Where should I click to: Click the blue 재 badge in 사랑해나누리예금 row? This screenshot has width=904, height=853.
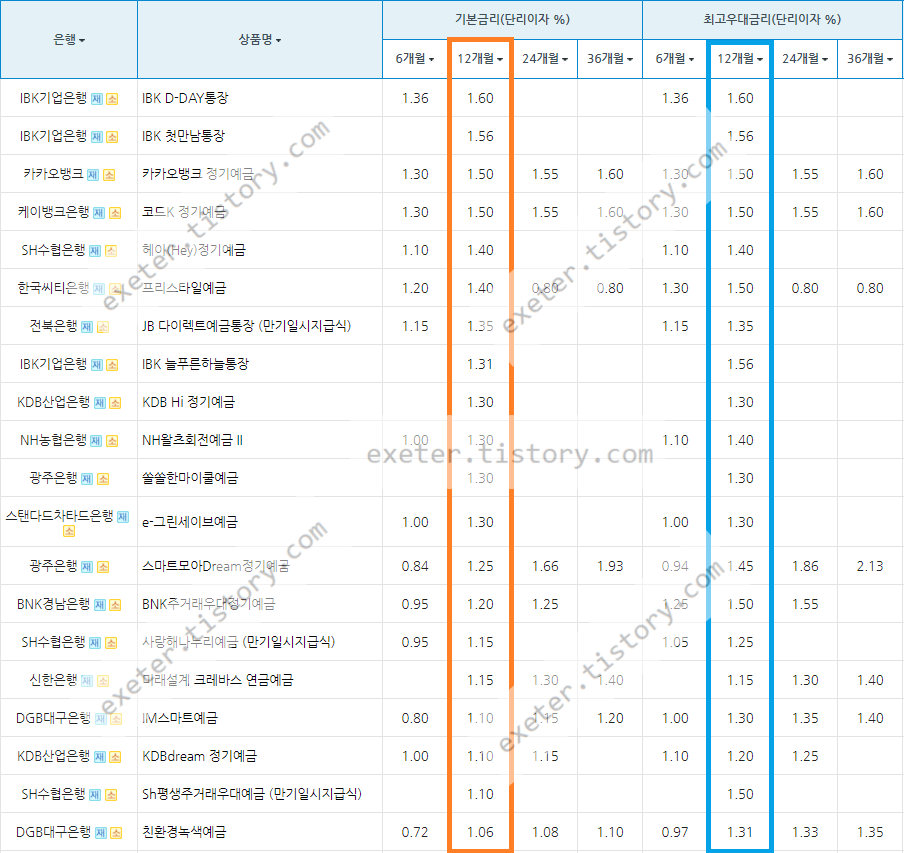95,643
